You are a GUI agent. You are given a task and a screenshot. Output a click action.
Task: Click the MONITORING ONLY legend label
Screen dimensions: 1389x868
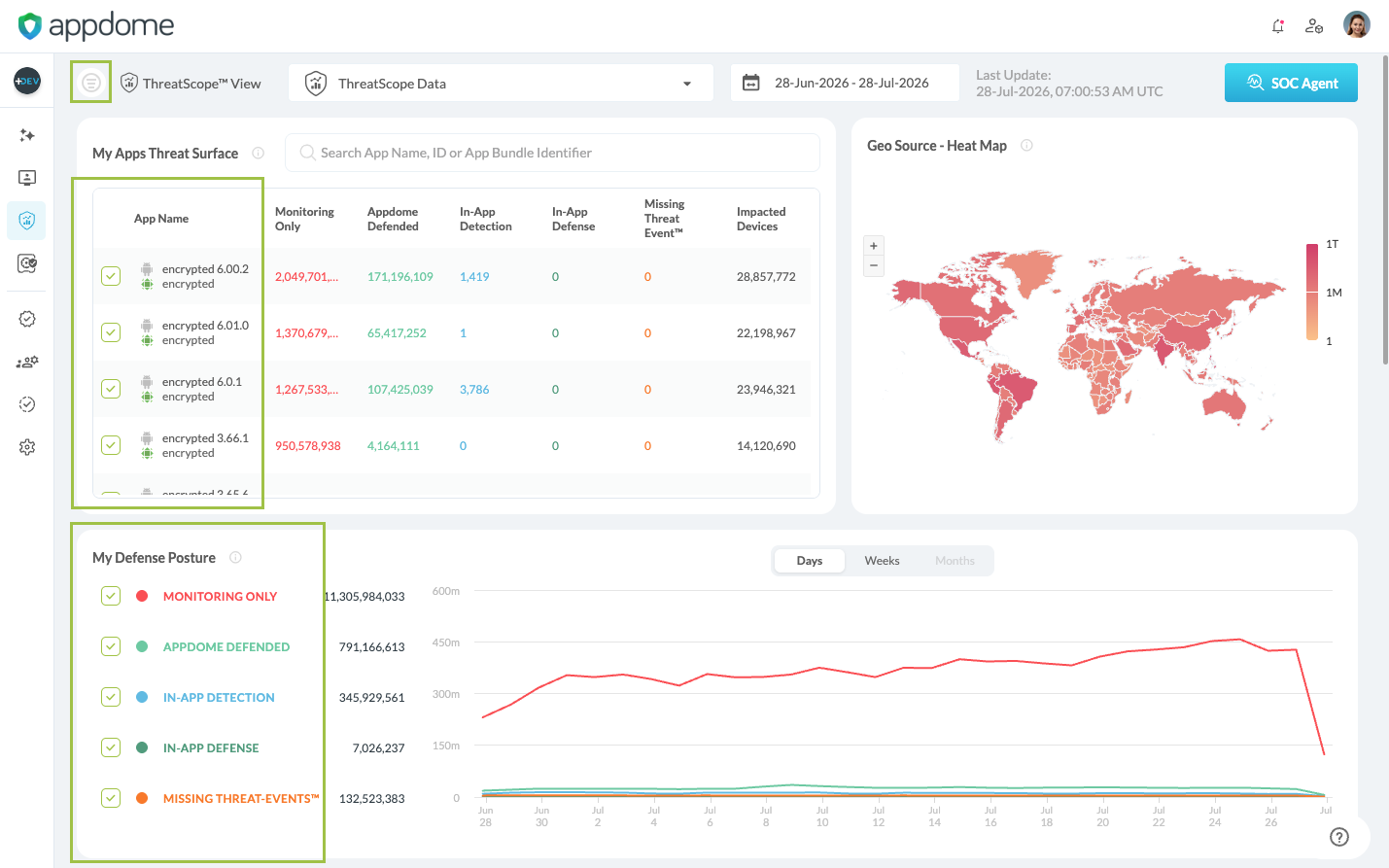tap(221, 596)
